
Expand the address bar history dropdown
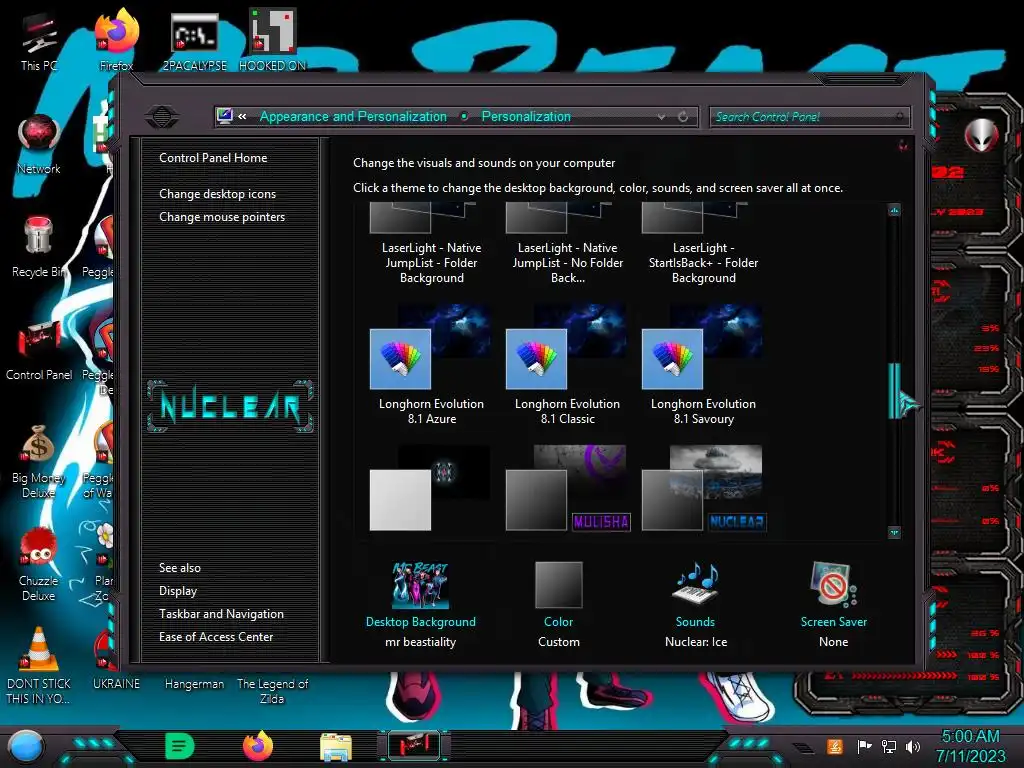pos(662,117)
